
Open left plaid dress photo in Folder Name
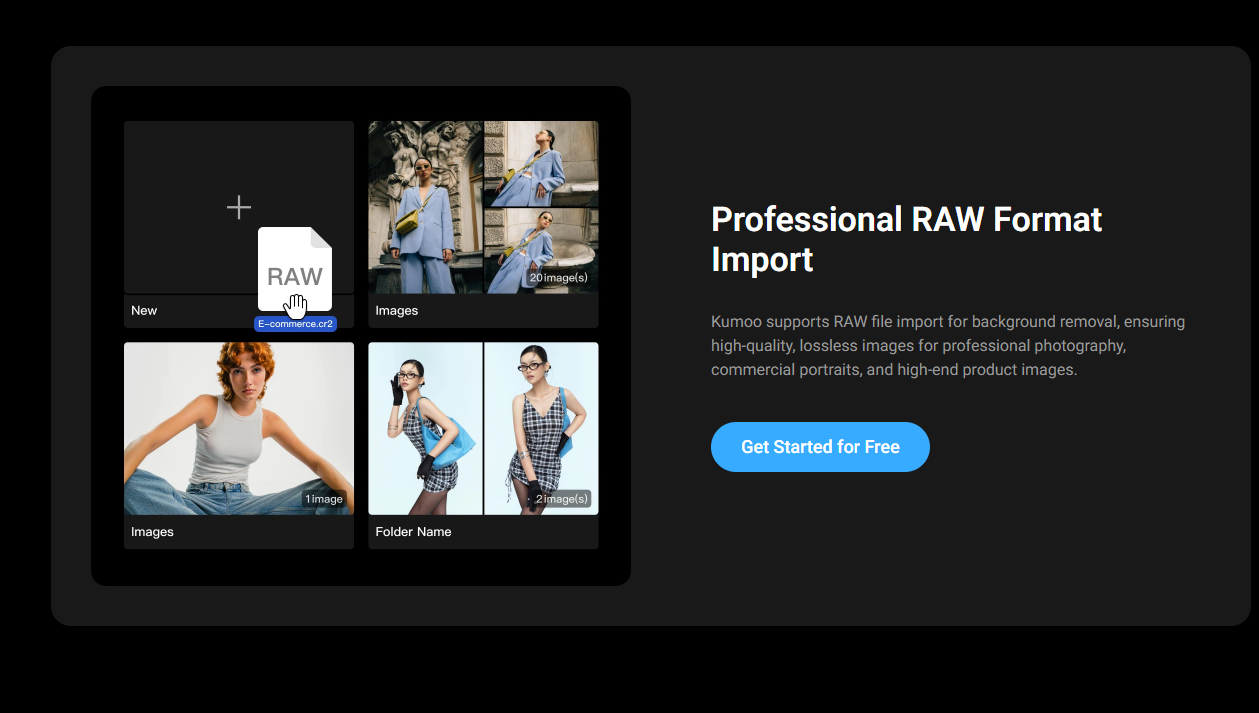click(425, 428)
